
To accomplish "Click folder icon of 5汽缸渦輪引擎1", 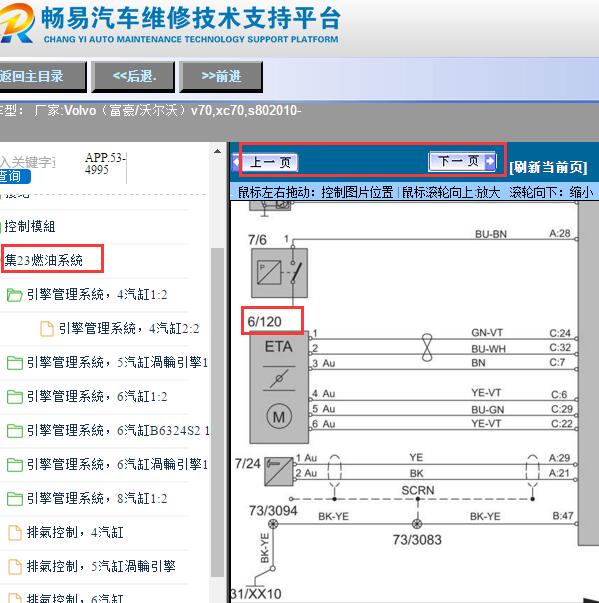I will click(x=15, y=363).
